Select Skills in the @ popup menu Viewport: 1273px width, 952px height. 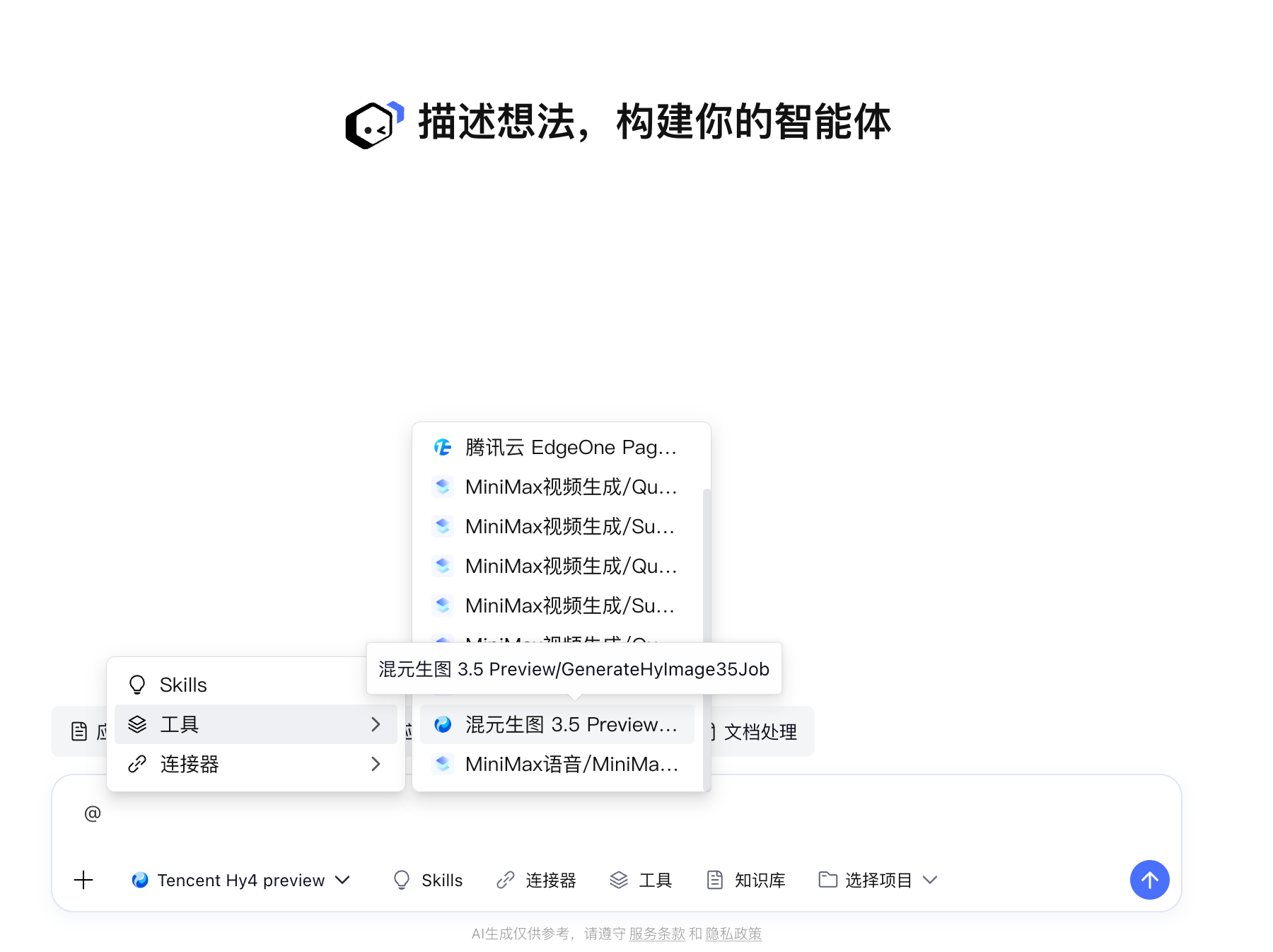255,685
